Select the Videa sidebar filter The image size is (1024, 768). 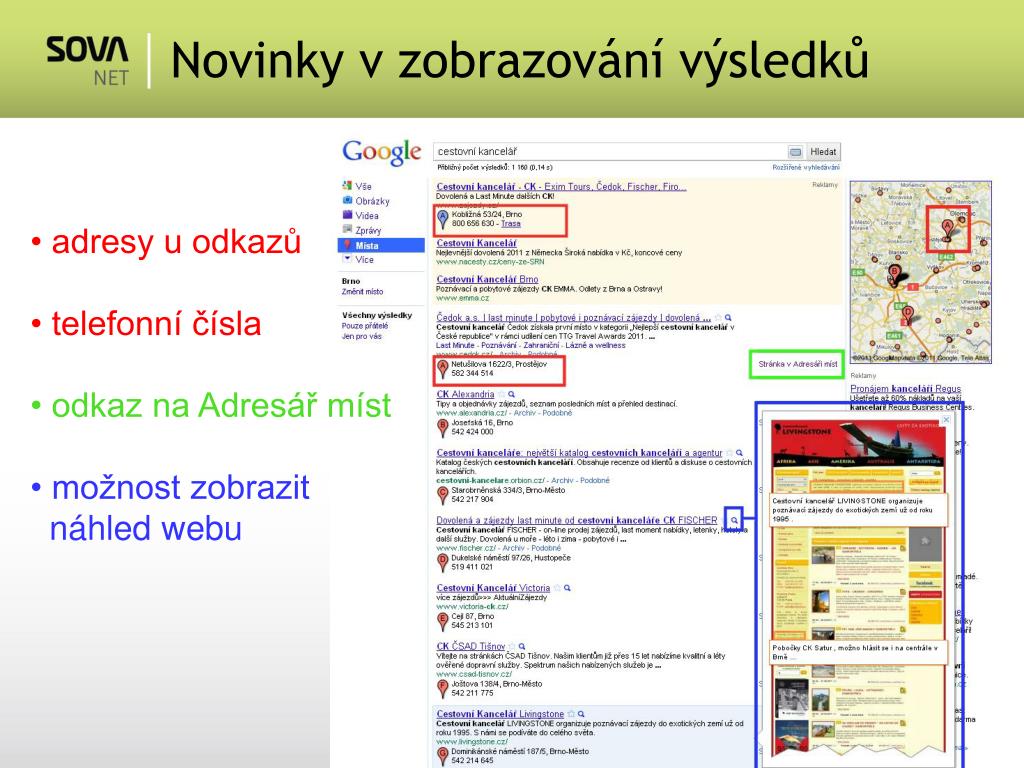point(366,216)
